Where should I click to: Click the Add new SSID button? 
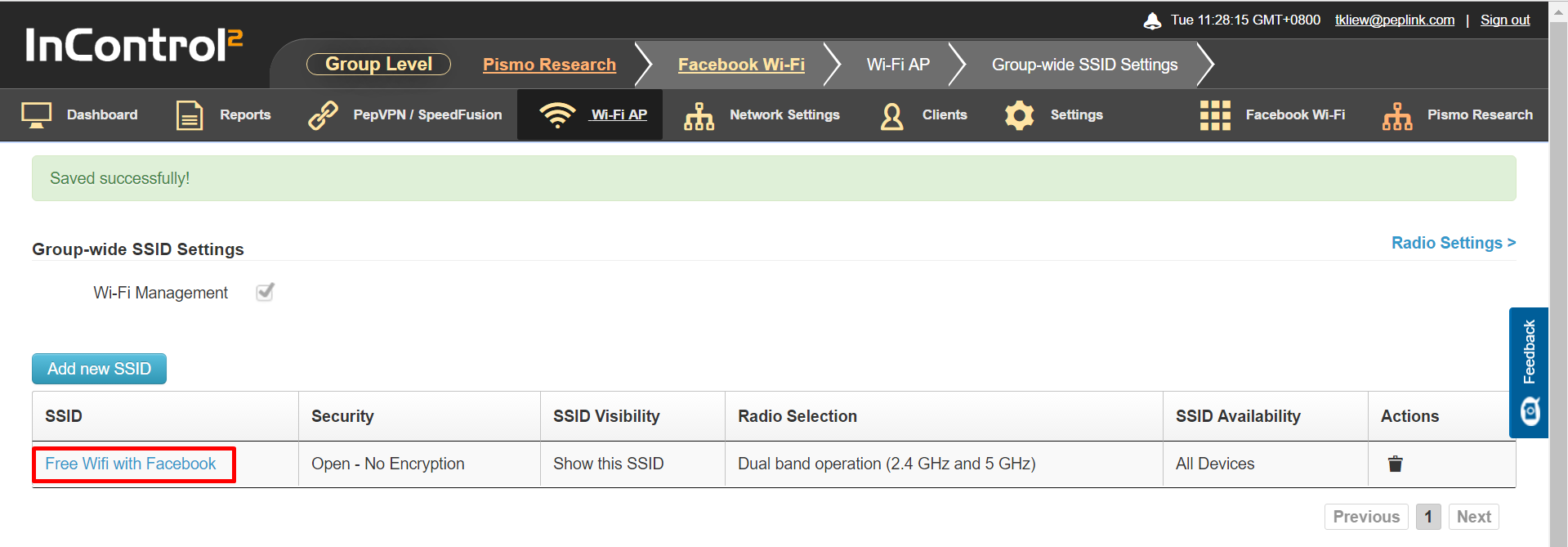(99, 369)
